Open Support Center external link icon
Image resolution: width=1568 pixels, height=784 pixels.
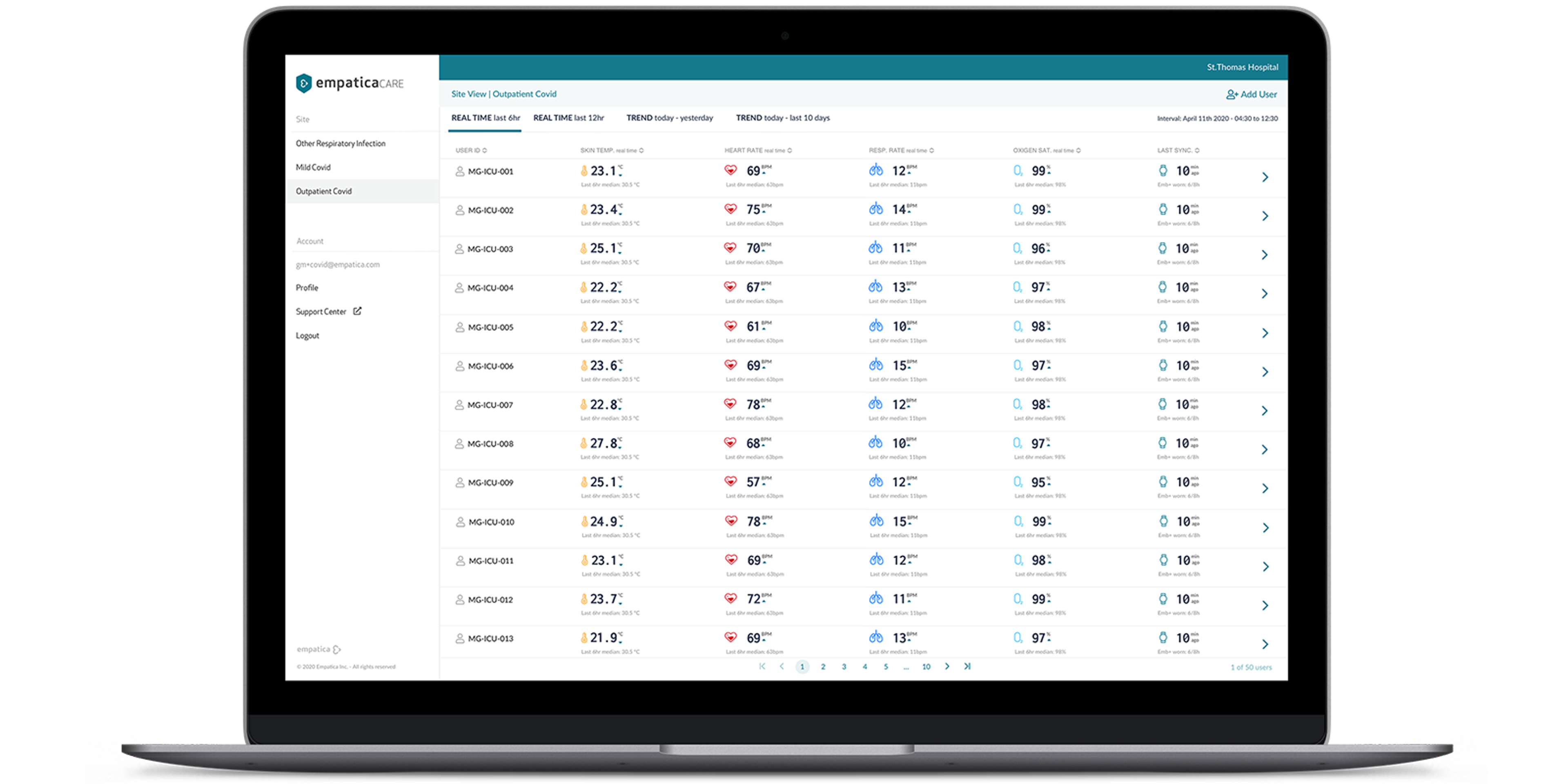357,311
